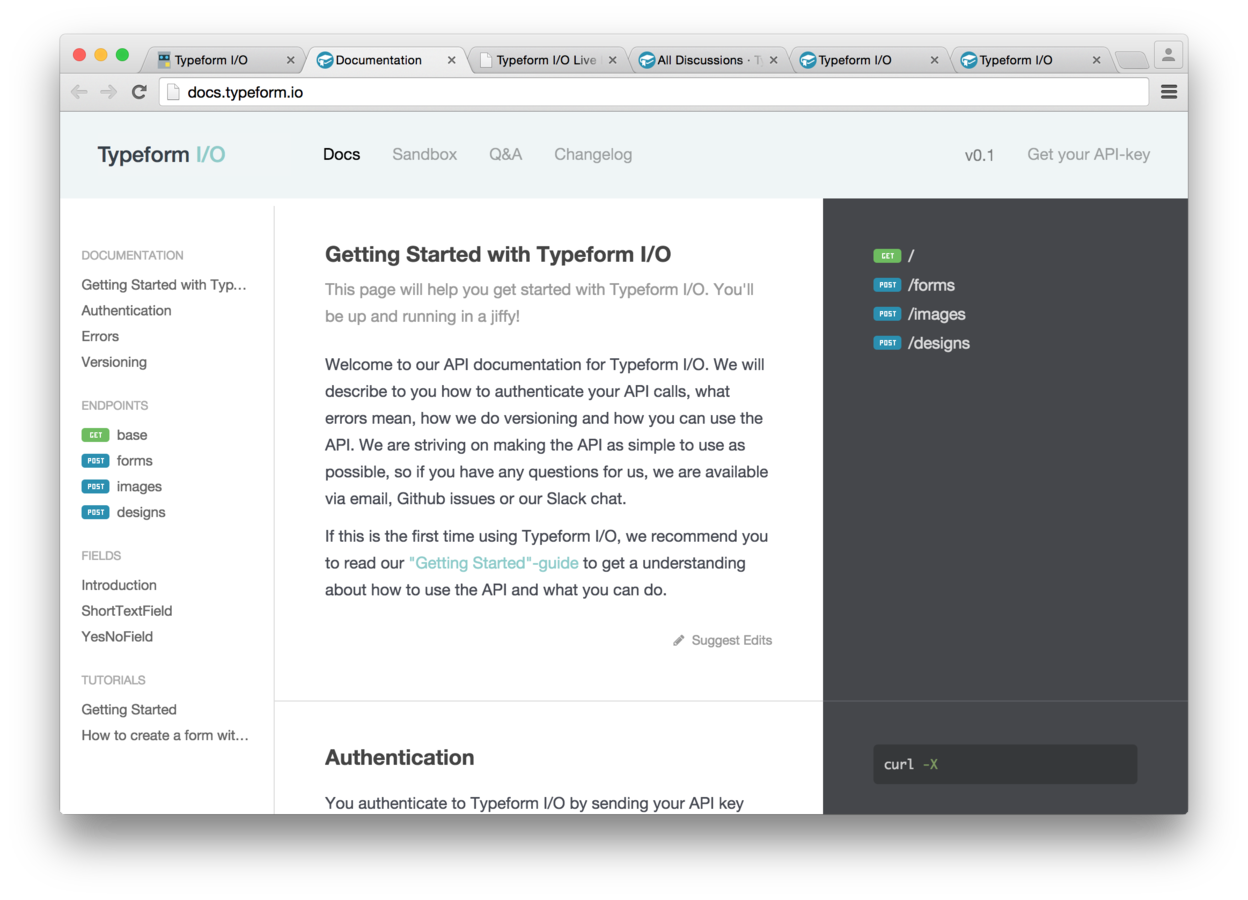Image resolution: width=1248 pixels, height=900 pixels.
Task: Click the page icon in address bar
Action: 173,92
